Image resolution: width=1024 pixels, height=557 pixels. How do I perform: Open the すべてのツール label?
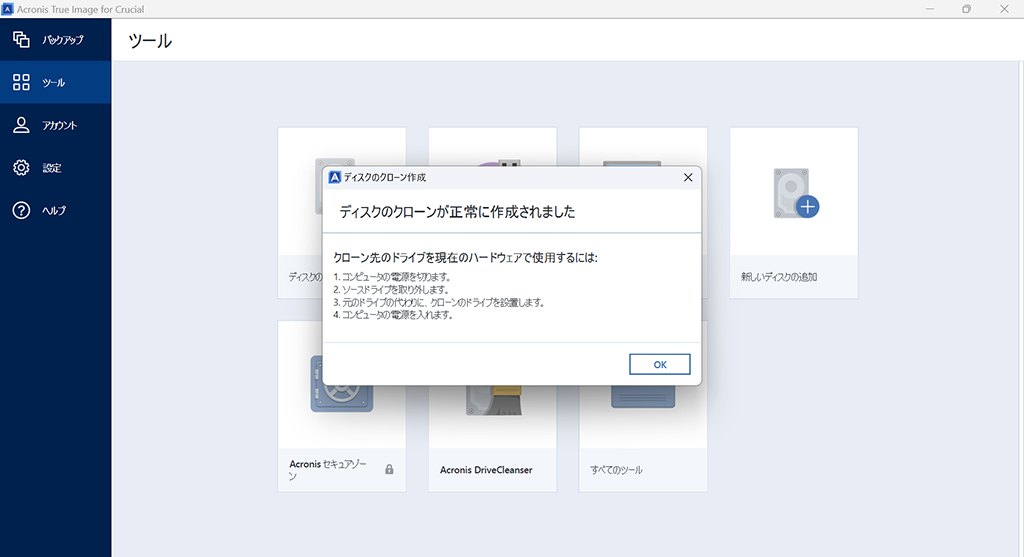point(616,470)
